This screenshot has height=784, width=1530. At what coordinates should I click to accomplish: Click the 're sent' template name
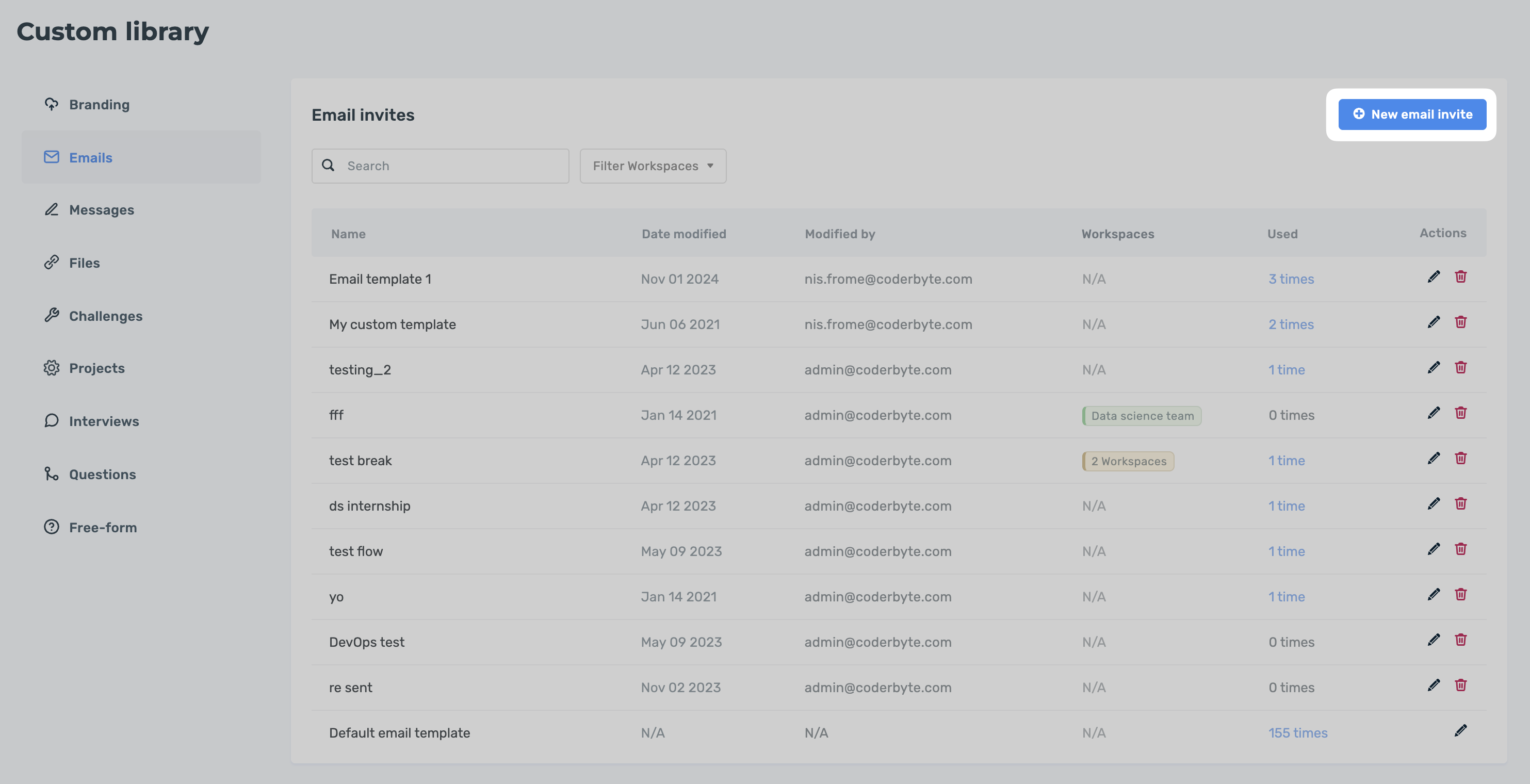click(x=350, y=687)
